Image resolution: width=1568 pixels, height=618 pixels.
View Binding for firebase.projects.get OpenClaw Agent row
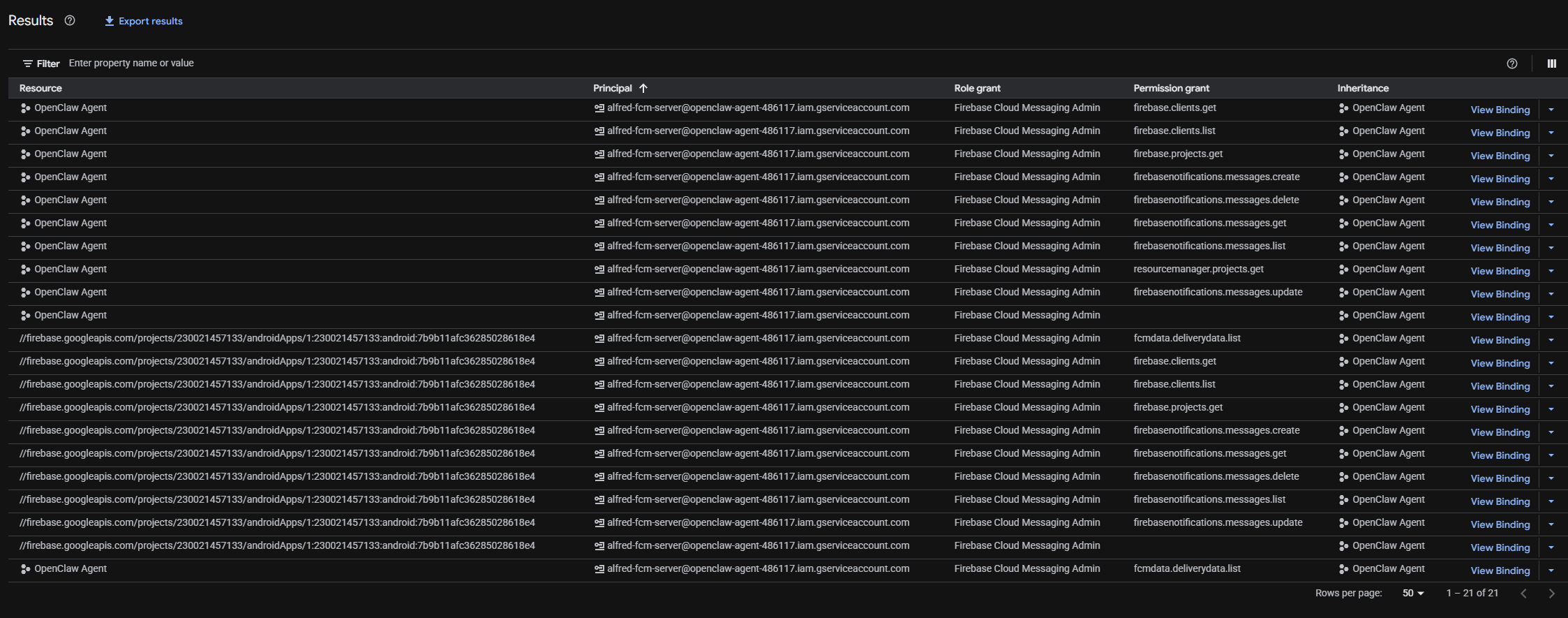coord(1500,156)
